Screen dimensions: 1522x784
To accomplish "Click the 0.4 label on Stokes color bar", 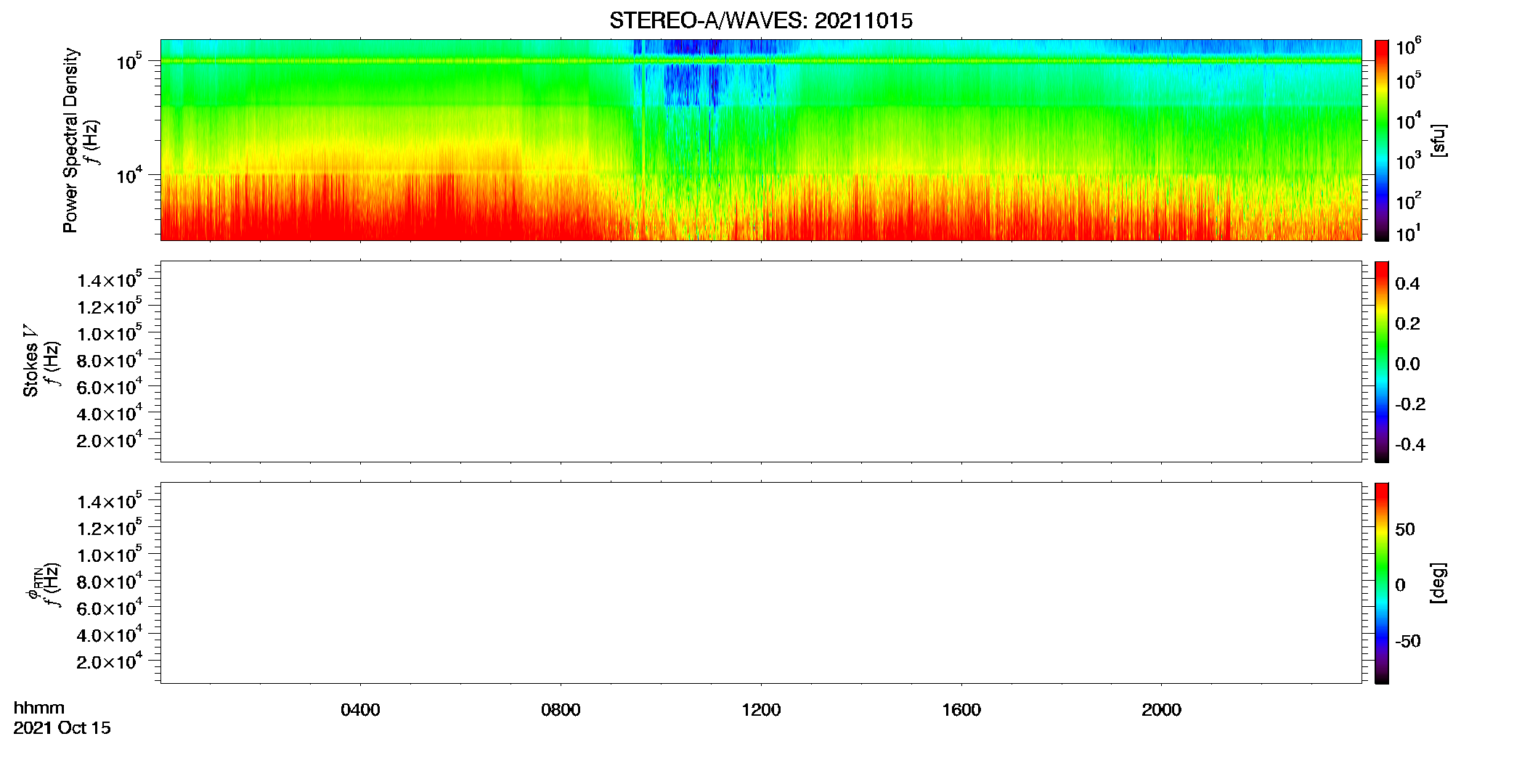I will [x=1407, y=284].
